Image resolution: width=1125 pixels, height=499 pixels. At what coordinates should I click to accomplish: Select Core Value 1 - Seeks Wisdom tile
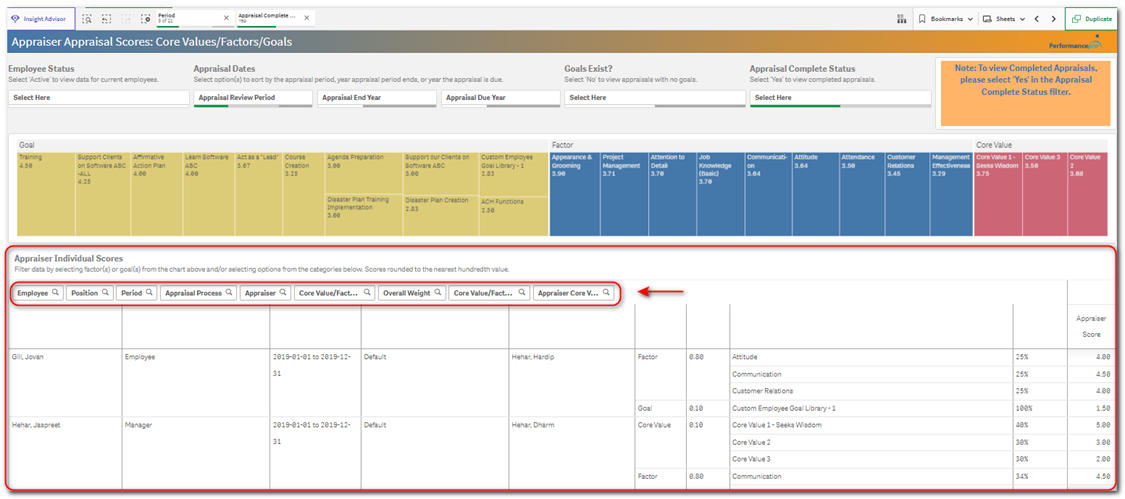tap(998, 193)
